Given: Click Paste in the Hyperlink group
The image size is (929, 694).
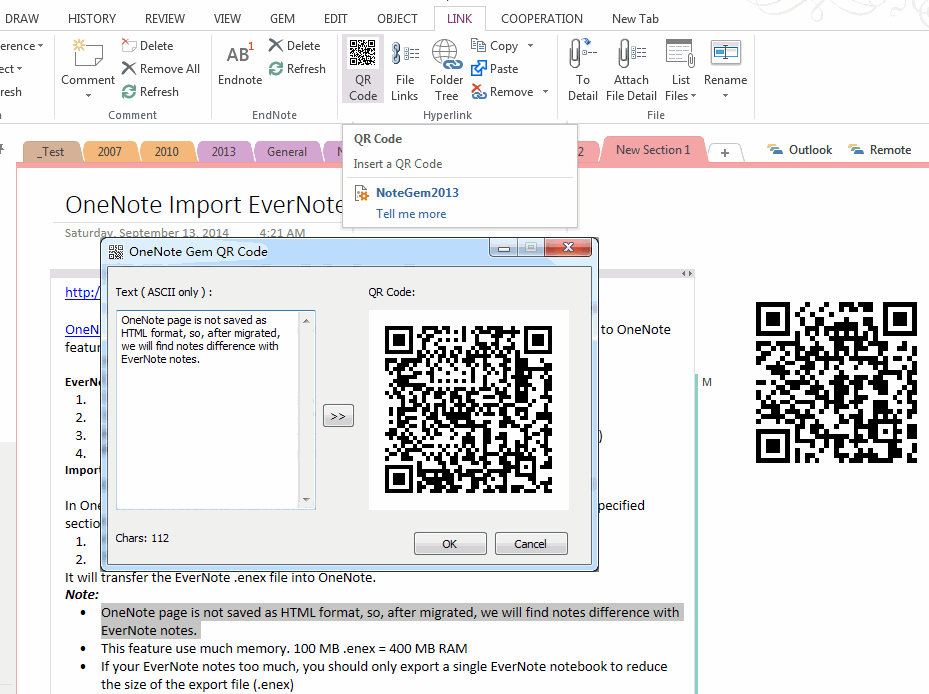Looking at the screenshot, I should click(495, 69).
